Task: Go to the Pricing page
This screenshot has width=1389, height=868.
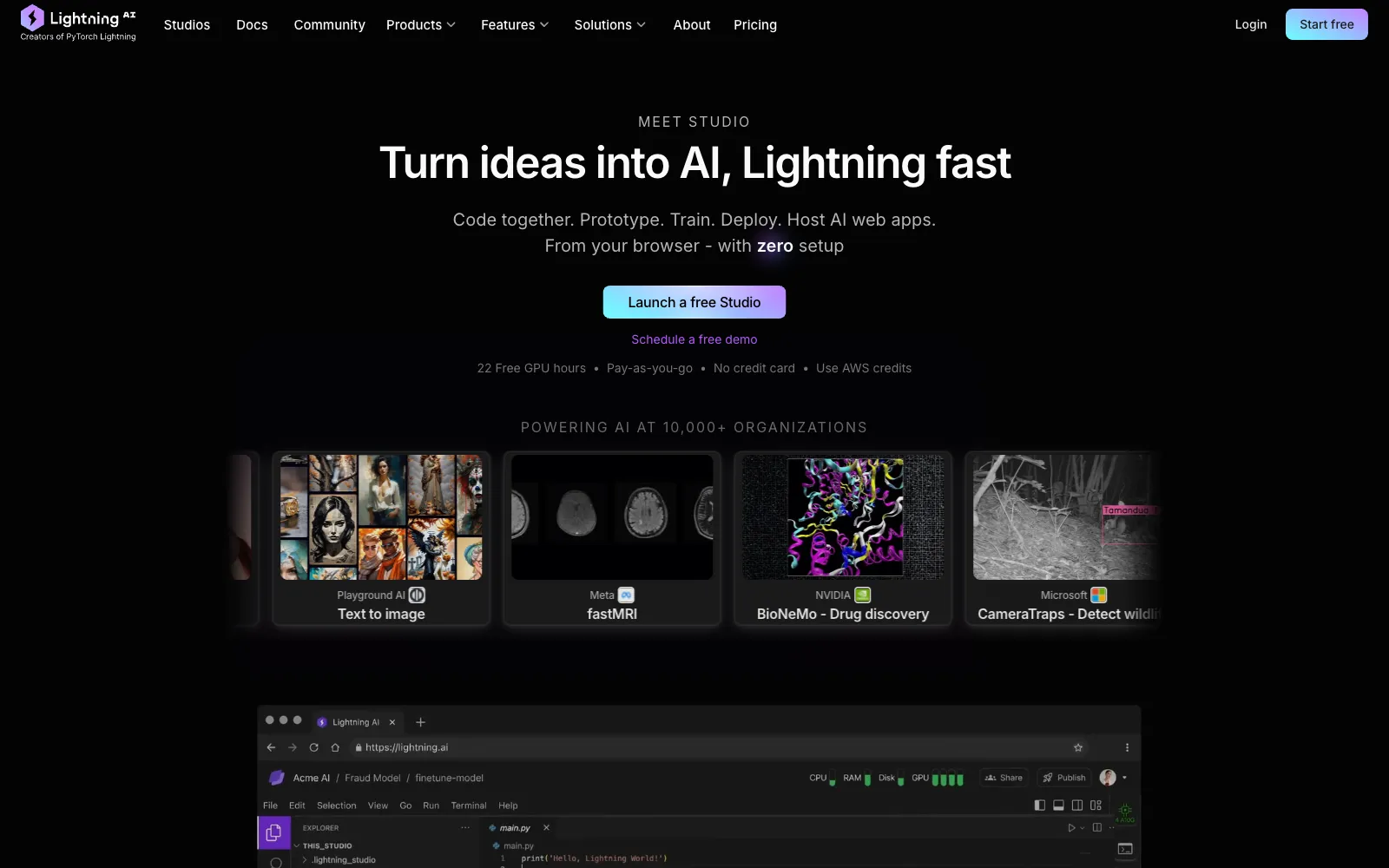Action: (755, 25)
